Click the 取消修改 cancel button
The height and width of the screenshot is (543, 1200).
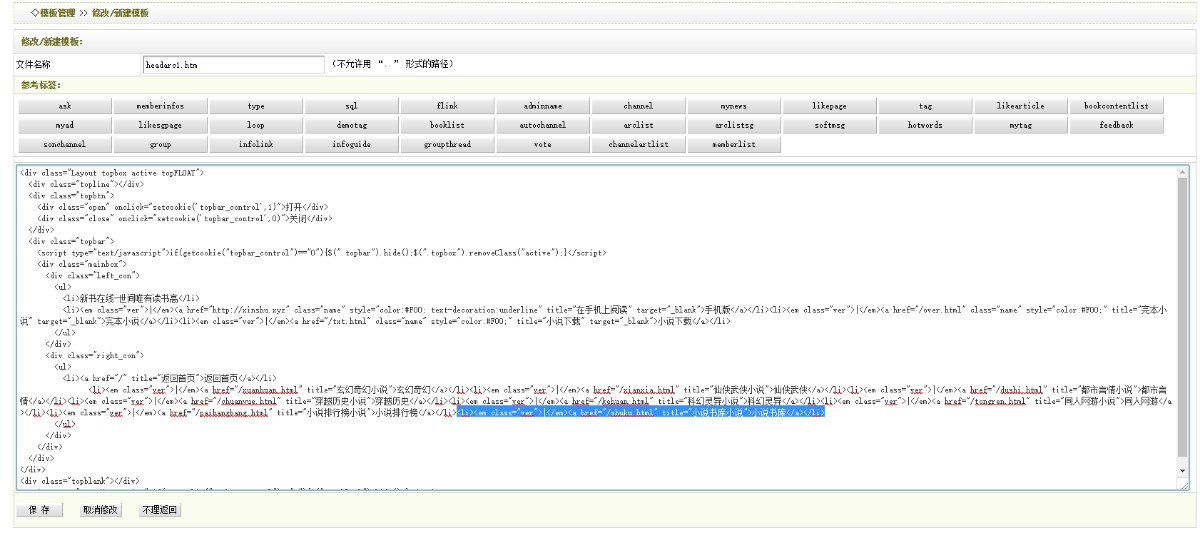pos(100,510)
